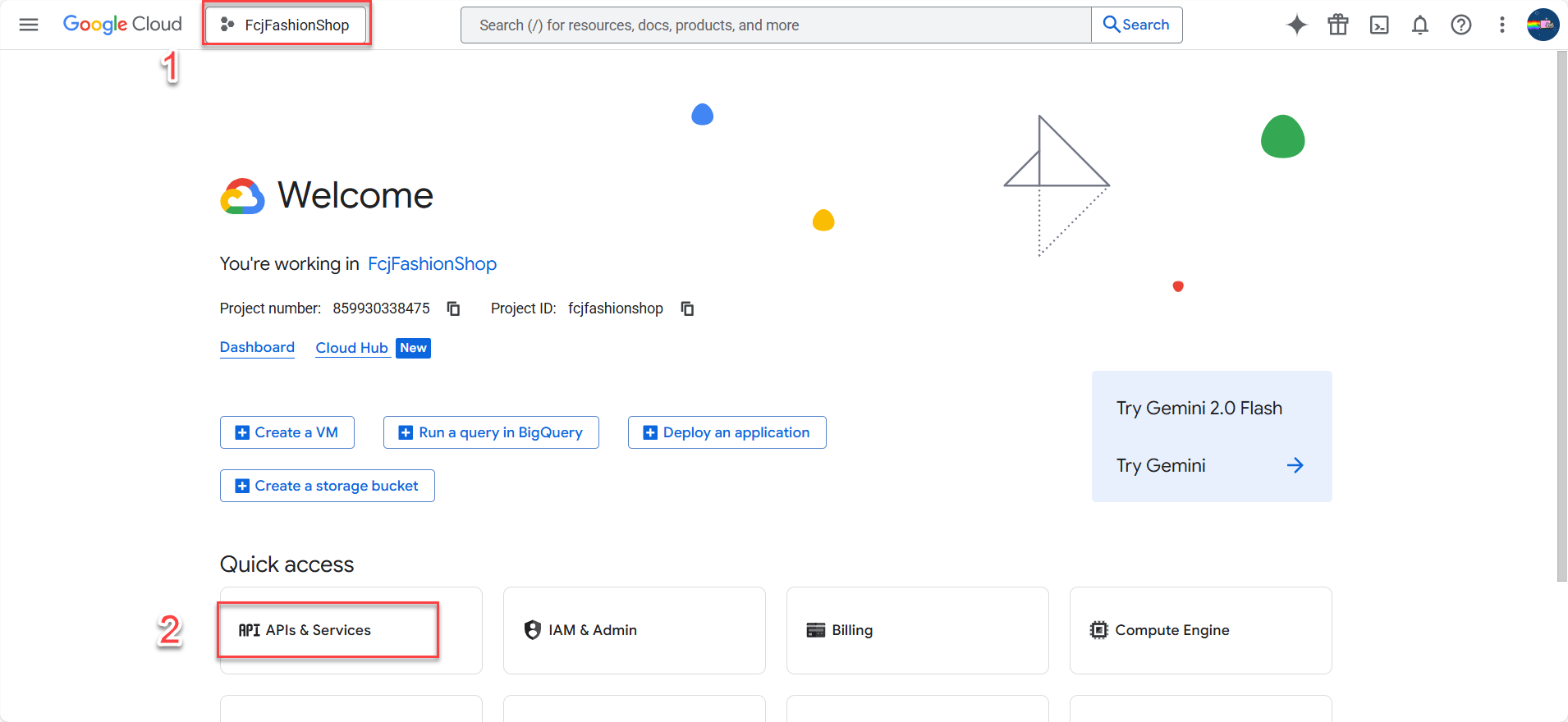Click the project number 859930338475
This screenshot has width=1568, height=722.
381,308
